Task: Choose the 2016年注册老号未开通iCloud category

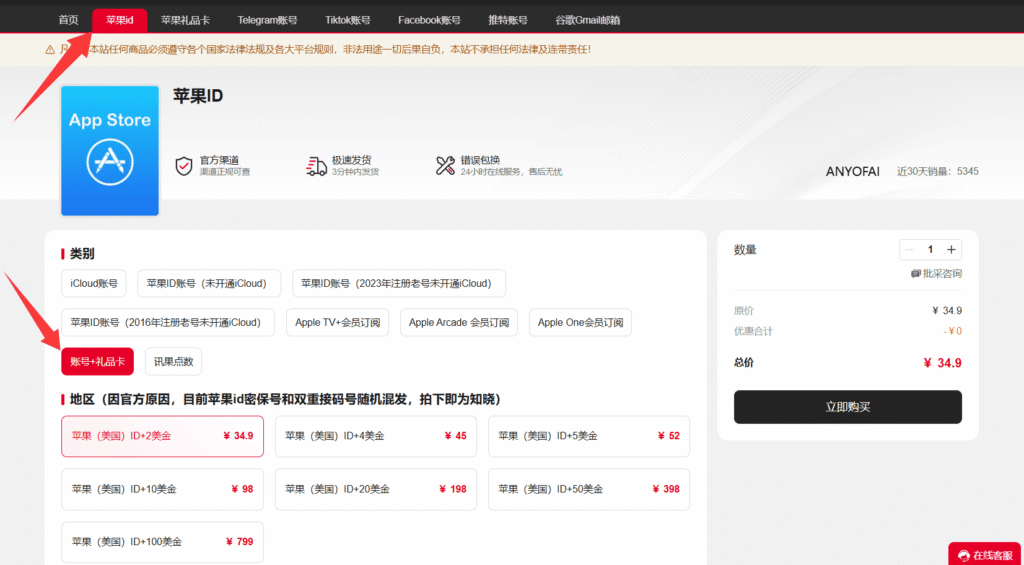Action: click(168, 322)
